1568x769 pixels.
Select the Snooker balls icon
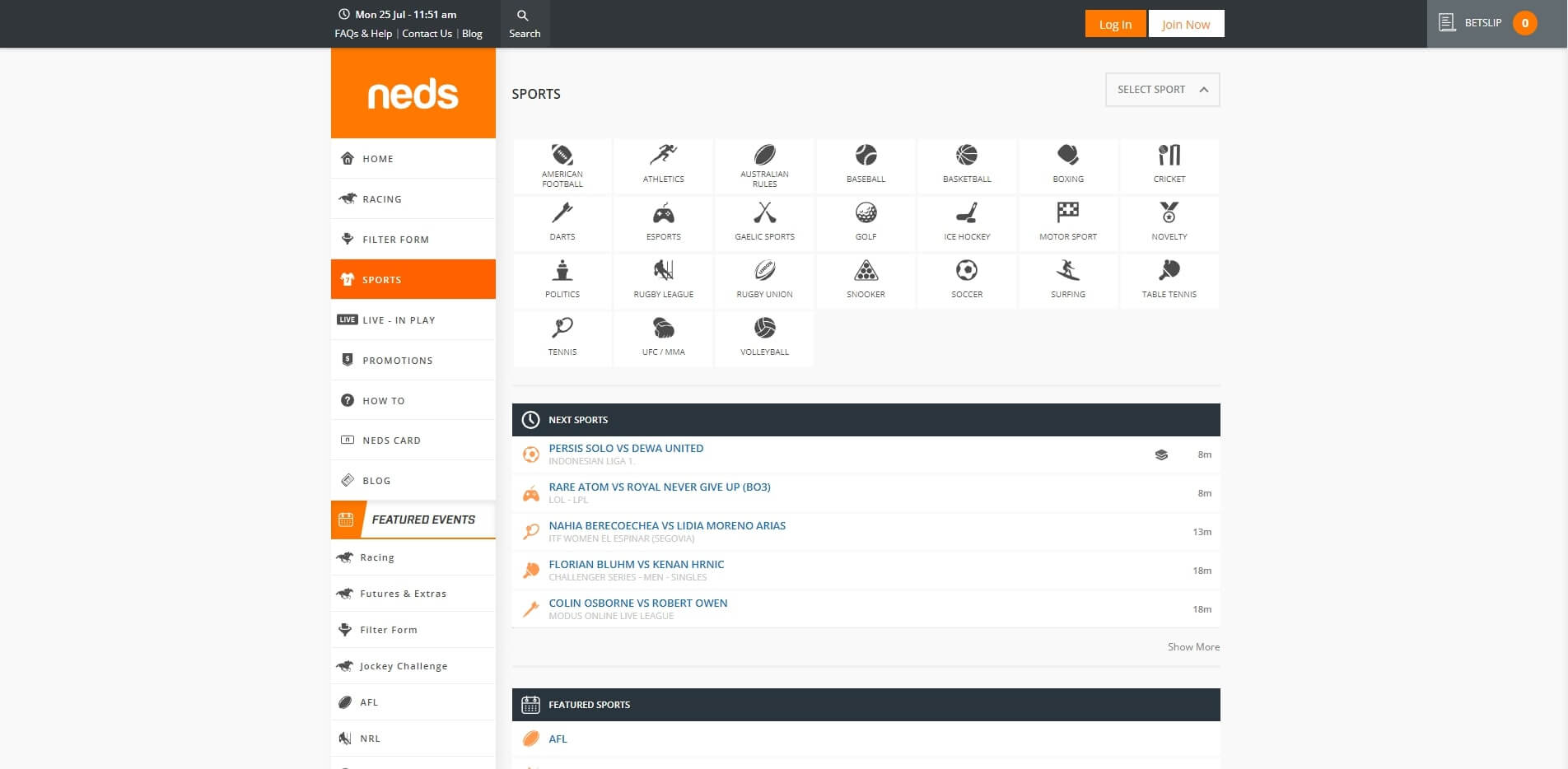pyautogui.click(x=866, y=271)
